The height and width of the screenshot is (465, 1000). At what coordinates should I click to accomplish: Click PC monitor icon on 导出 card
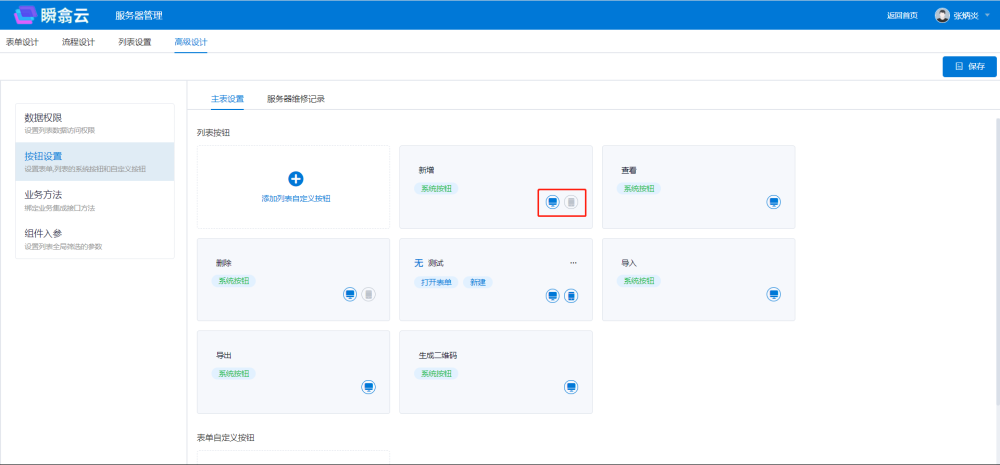pos(368,387)
